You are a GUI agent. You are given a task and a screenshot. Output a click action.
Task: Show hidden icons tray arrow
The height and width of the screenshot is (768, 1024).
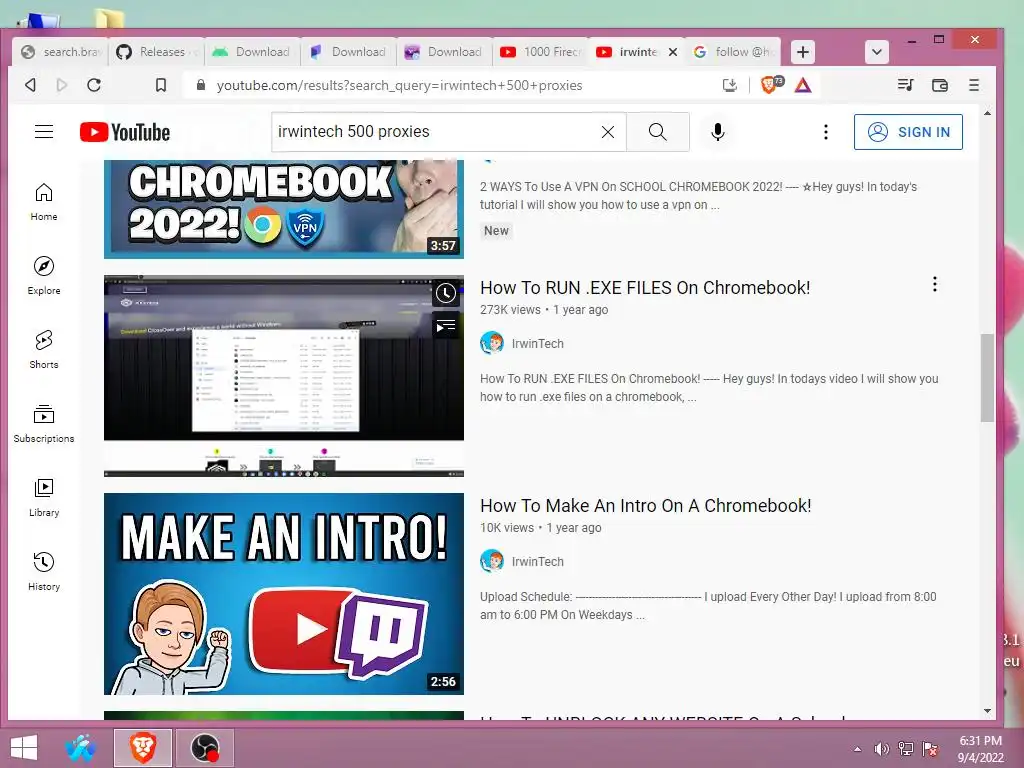[857, 749]
